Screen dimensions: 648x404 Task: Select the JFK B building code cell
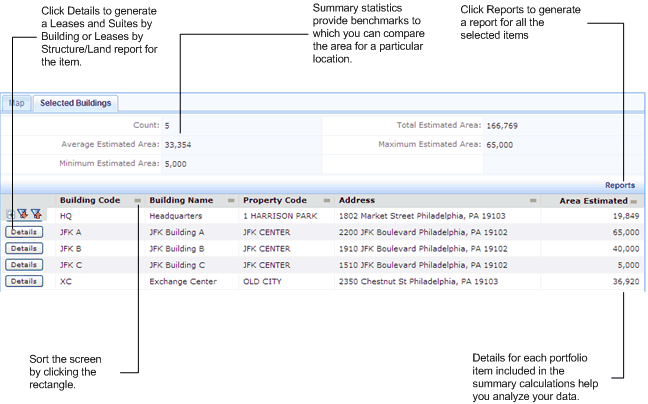pyautogui.click(x=70, y=249)
